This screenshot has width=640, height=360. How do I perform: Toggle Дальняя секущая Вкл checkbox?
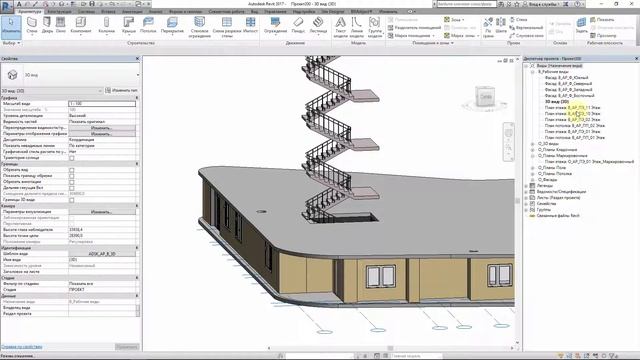71,188
